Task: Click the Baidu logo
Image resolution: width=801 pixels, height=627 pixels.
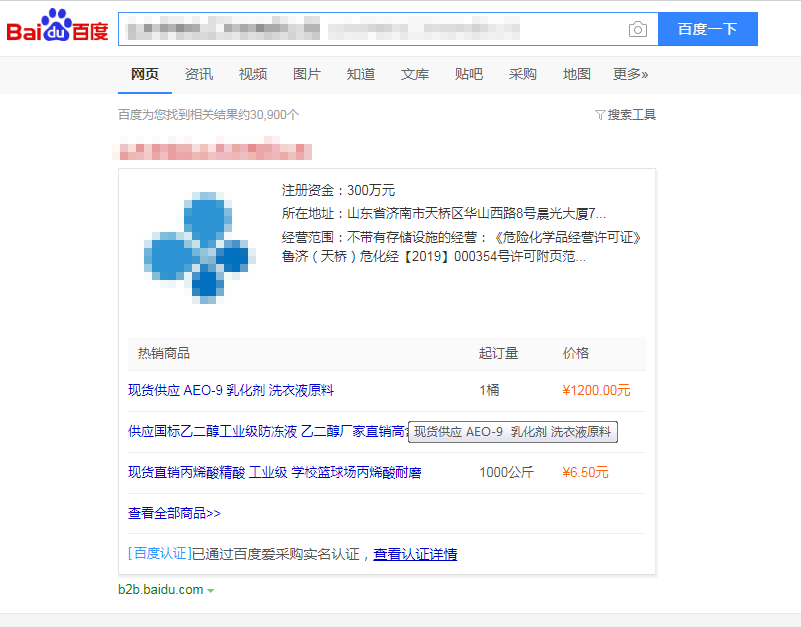Action: (57, 28)
